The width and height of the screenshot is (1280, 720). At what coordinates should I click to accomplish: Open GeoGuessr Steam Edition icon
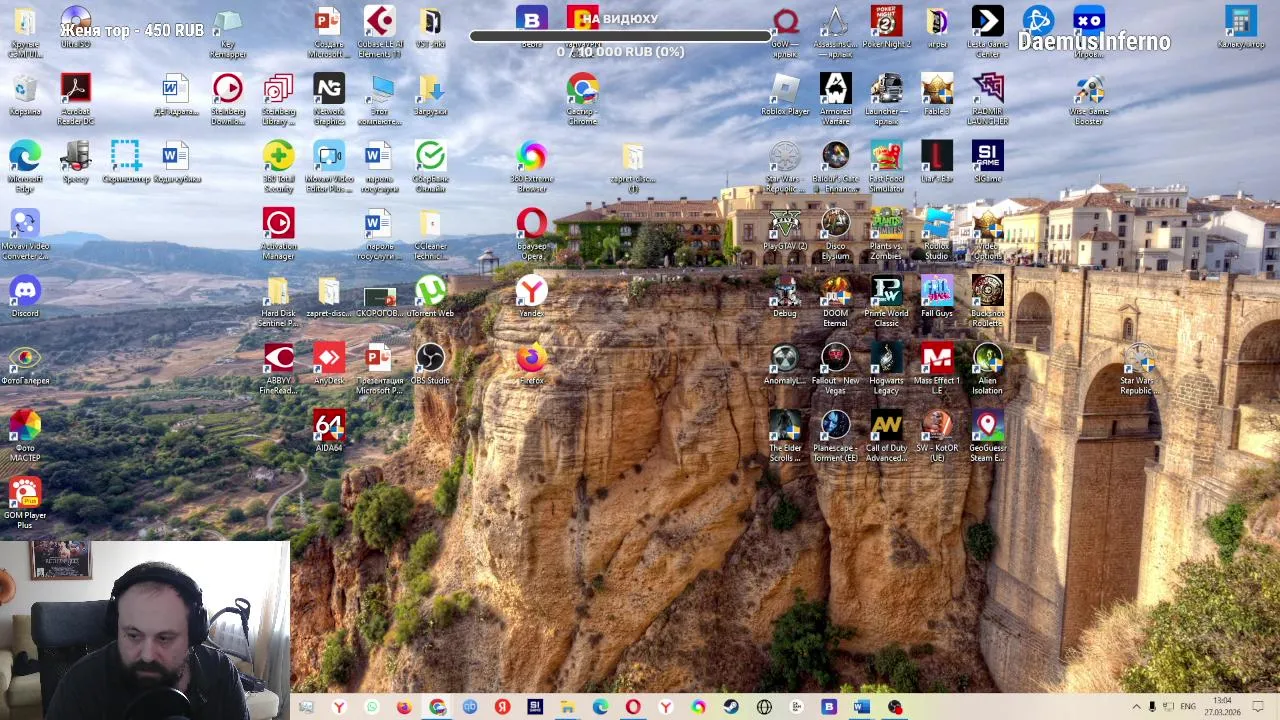coord(988,436)
